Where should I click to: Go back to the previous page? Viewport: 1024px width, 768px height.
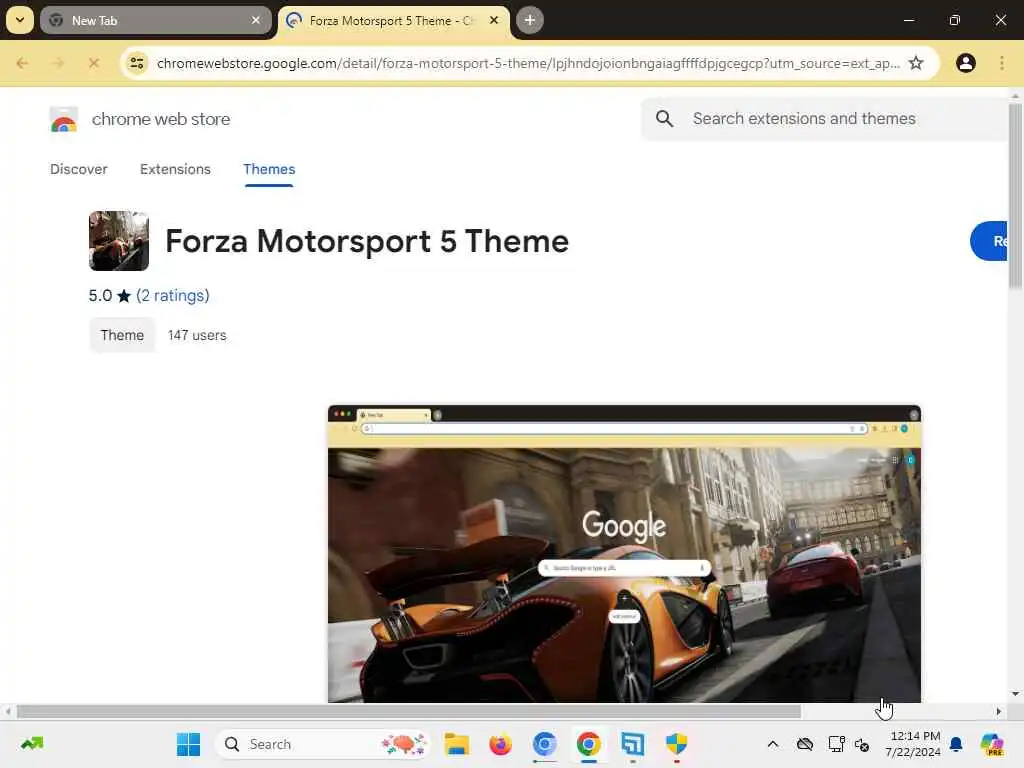[22, 63]
